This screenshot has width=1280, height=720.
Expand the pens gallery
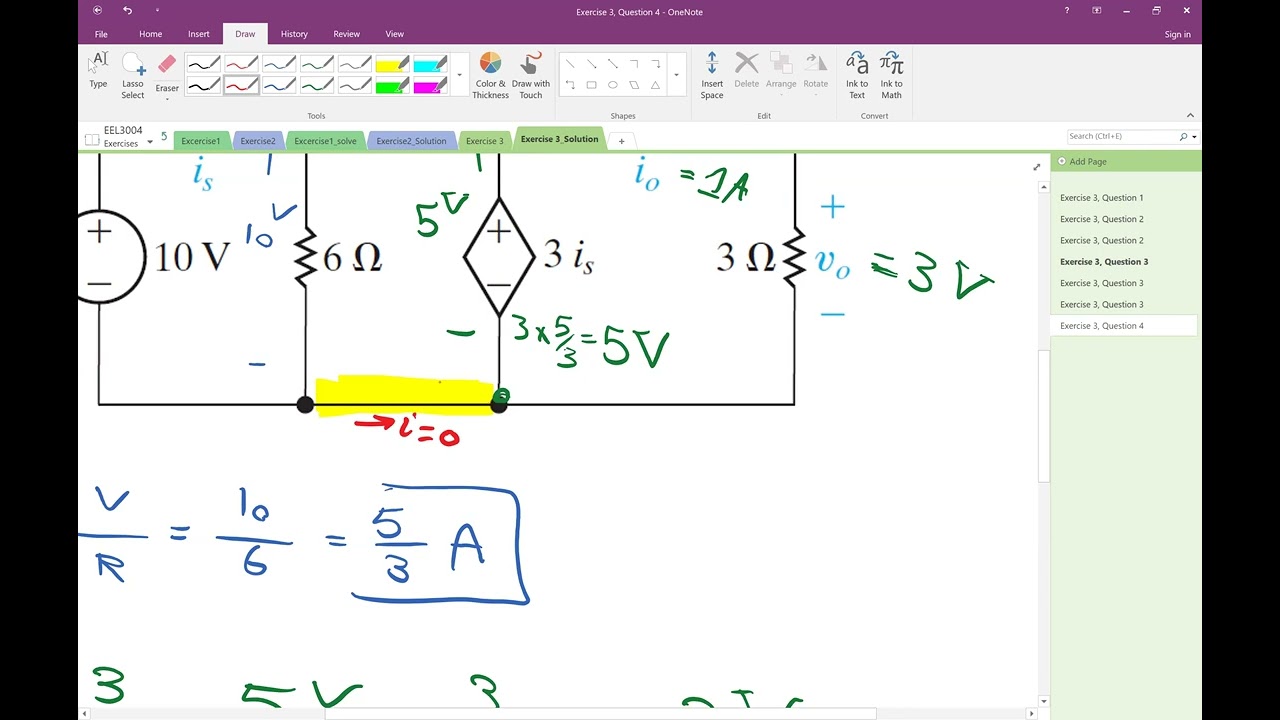[460, 75]
